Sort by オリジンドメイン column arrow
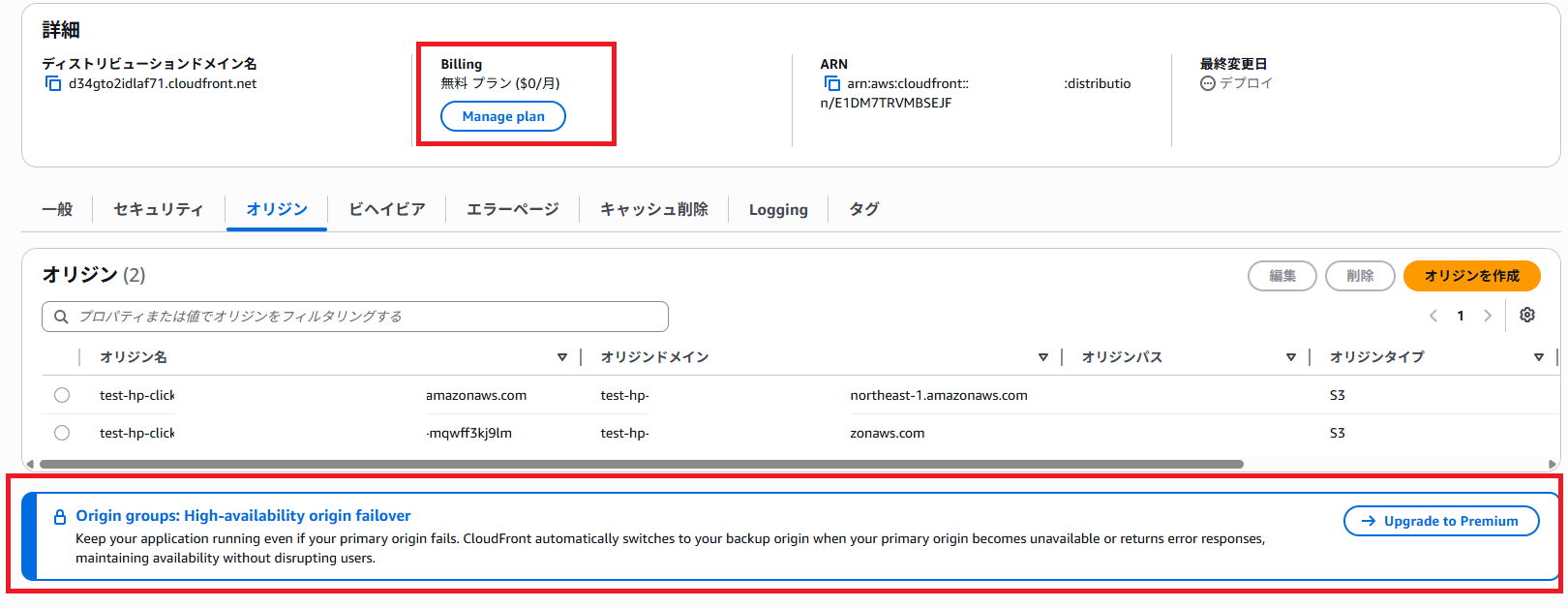The height and width of the screenshot is (608, 1568). (1043, 357)
